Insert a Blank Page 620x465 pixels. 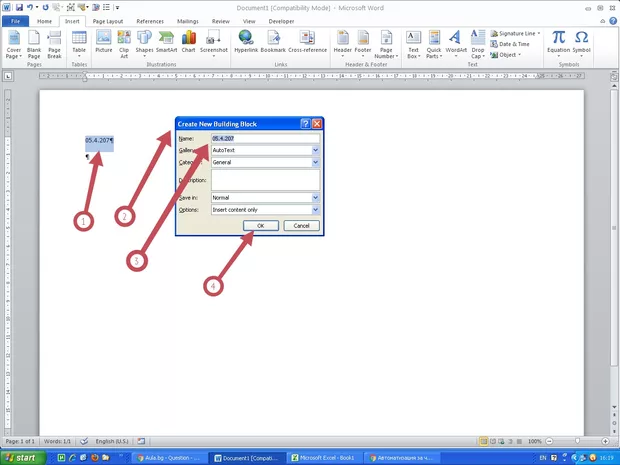click(x=34, y=44)
